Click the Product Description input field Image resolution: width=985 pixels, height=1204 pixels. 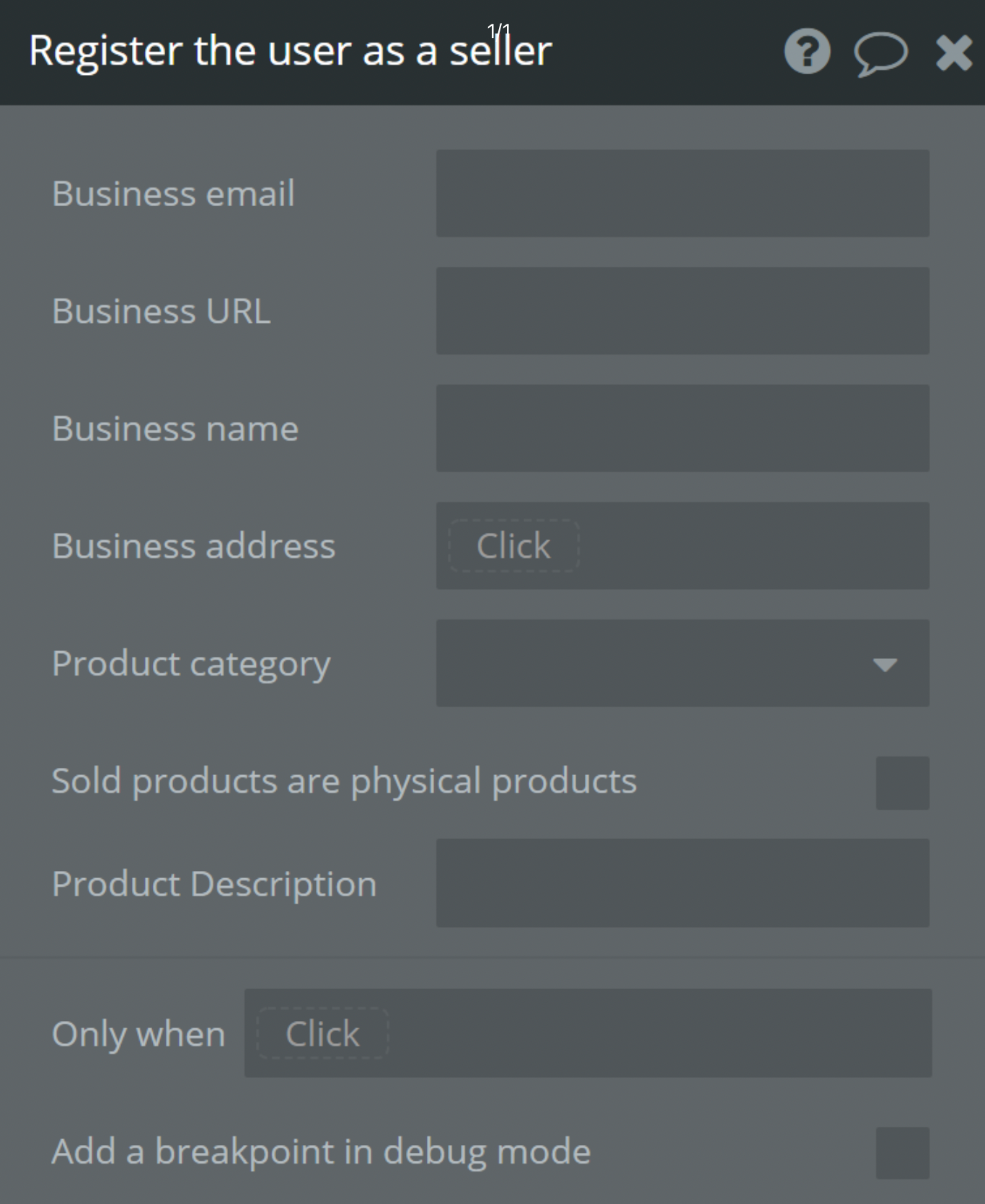682,883
